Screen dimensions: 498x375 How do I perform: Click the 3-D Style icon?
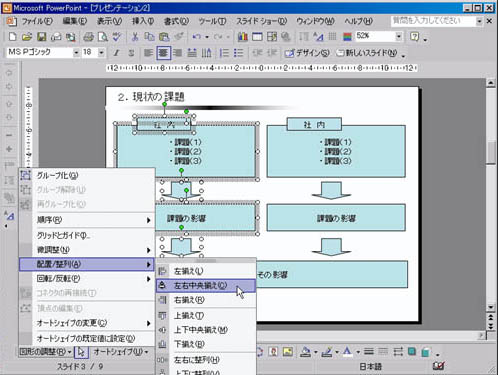pyautogui.click(x=425, y=352)
